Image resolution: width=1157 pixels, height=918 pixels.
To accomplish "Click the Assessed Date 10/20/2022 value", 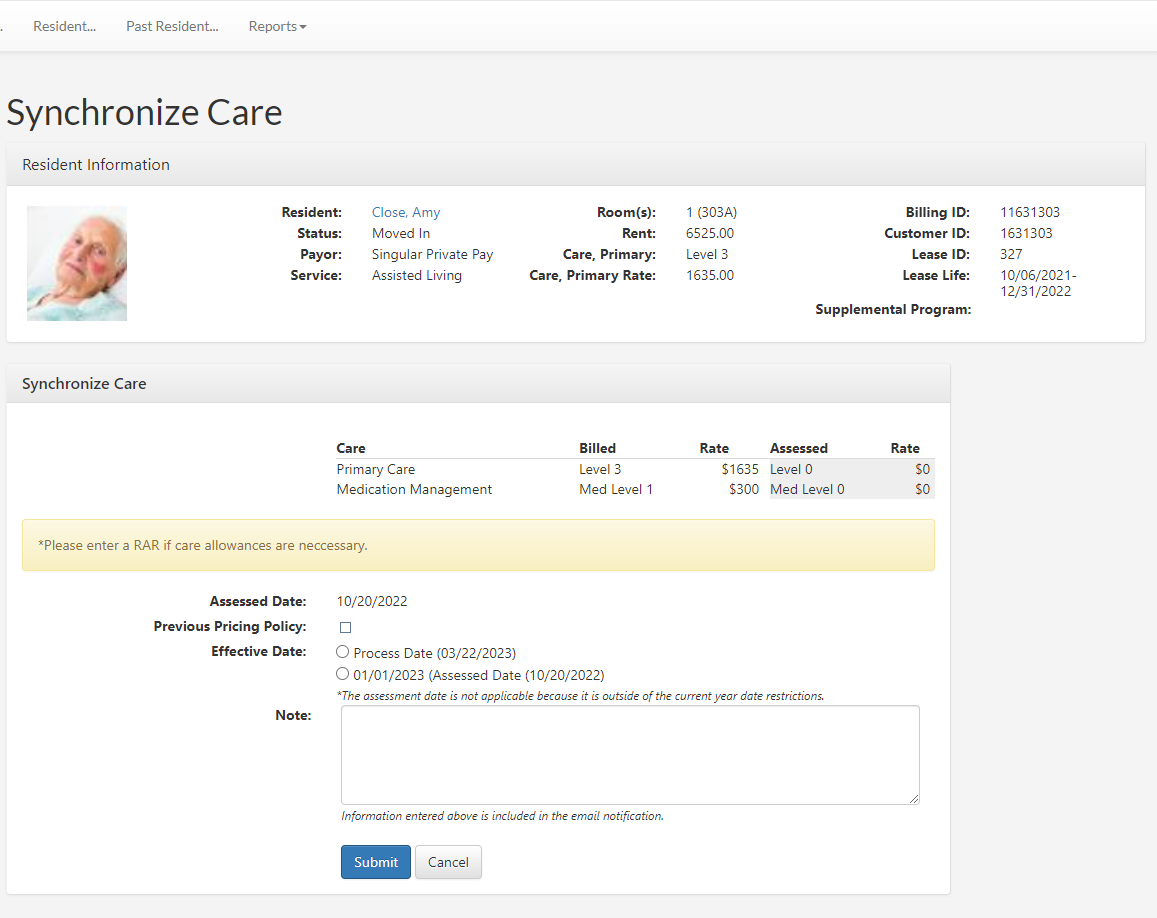I will click(x=372, y=601).
